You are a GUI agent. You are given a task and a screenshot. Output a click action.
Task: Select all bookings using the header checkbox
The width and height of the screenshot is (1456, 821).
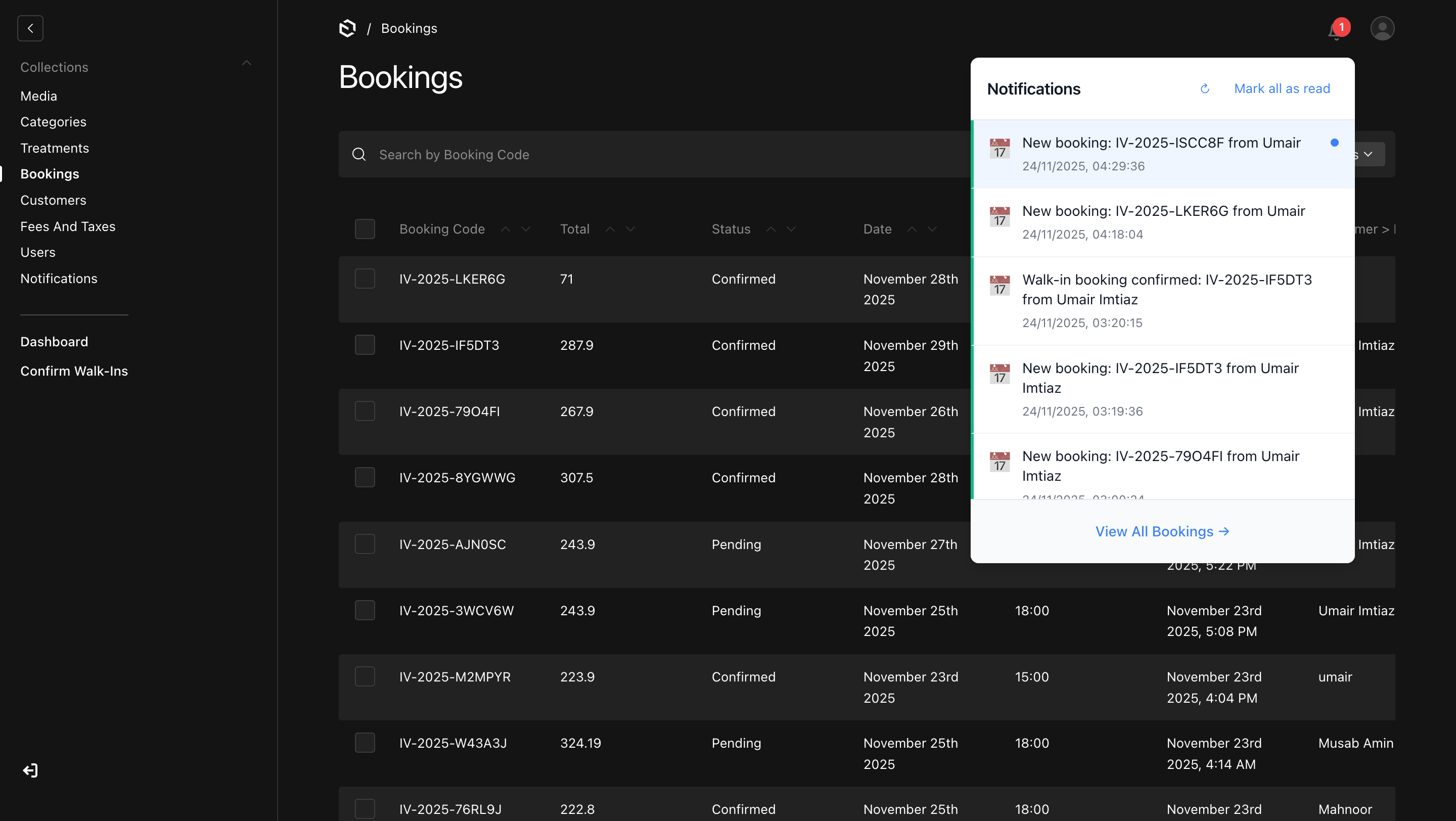point(365,229)
